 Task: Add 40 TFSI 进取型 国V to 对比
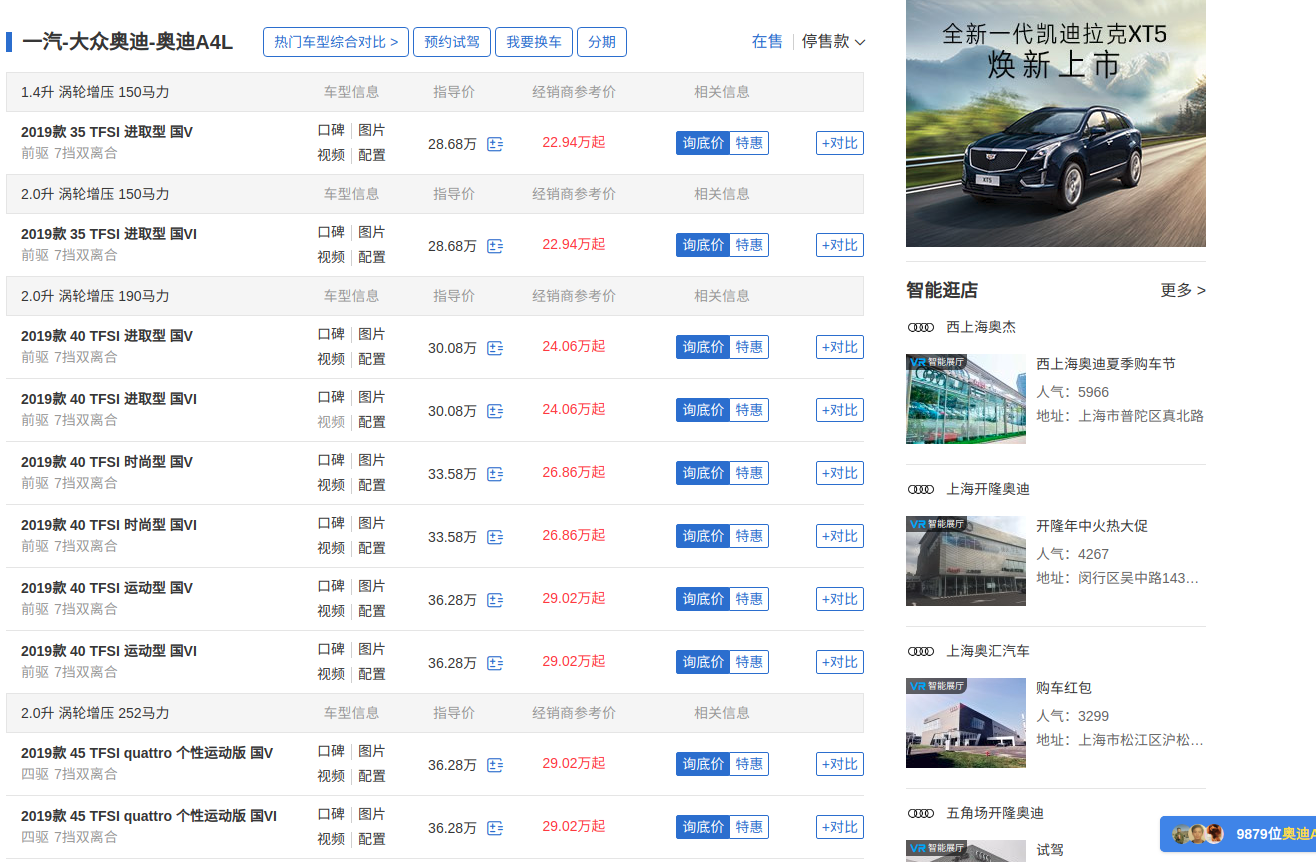tap(840, 347)
